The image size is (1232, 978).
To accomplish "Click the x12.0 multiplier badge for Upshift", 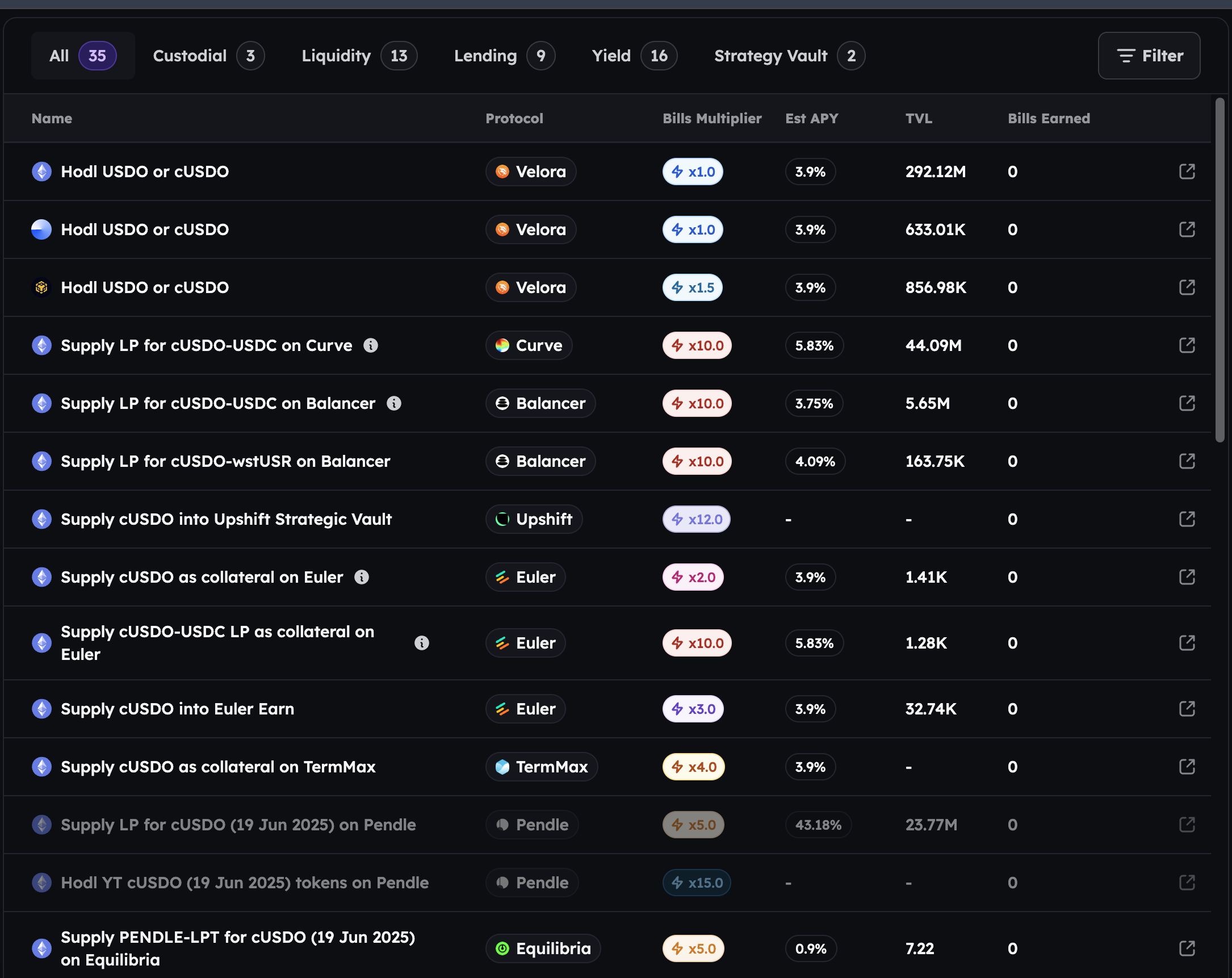I will (696, 519).
